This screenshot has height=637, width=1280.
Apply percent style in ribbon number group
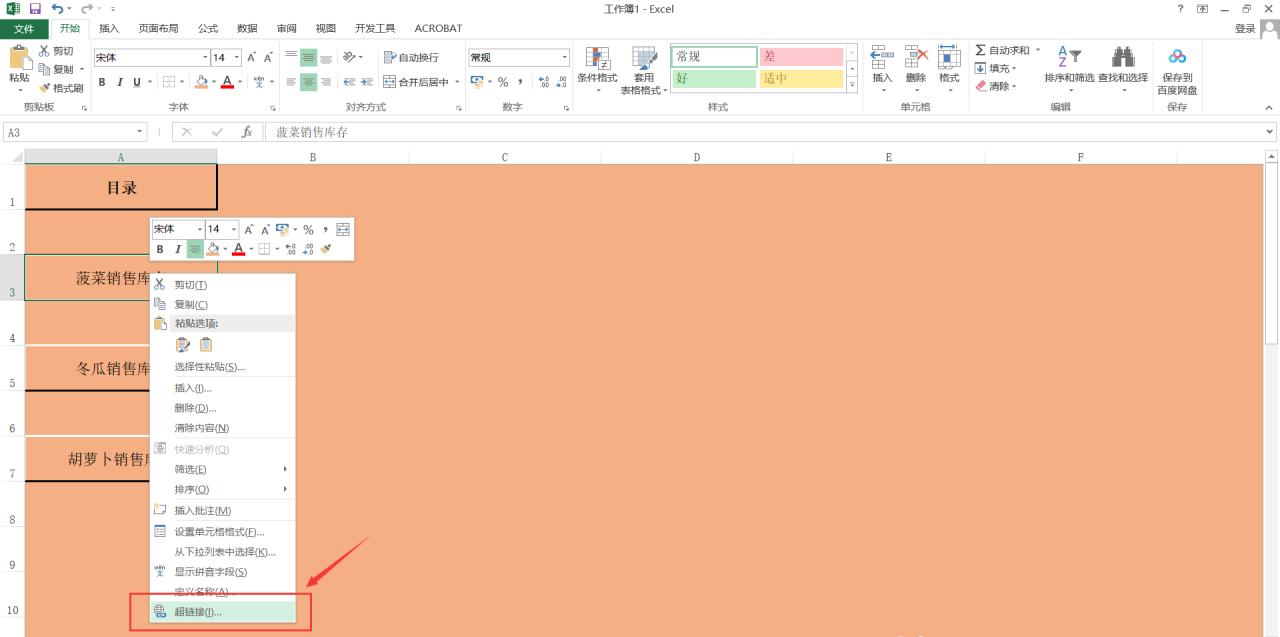click(x=503, y=82)
